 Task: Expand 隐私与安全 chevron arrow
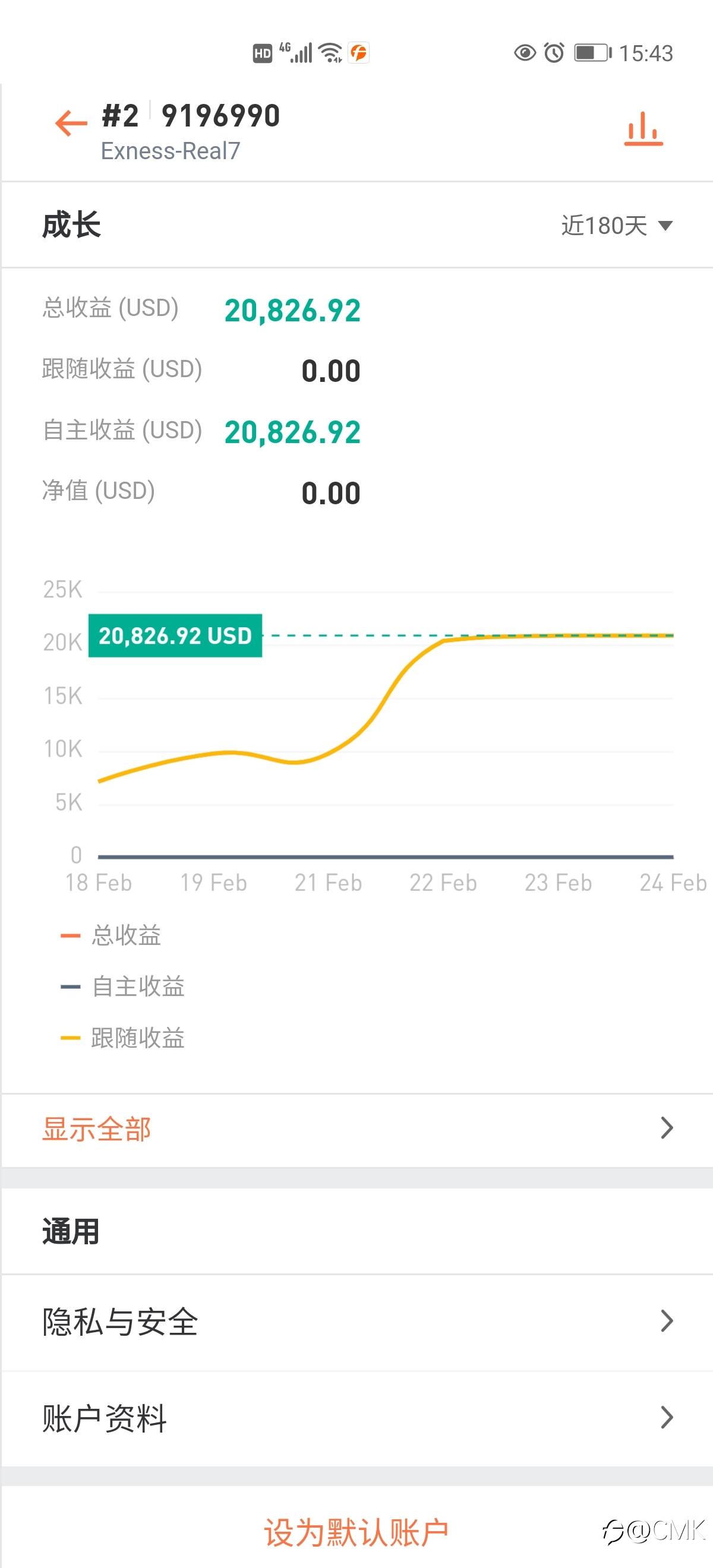coord(667,1322)
